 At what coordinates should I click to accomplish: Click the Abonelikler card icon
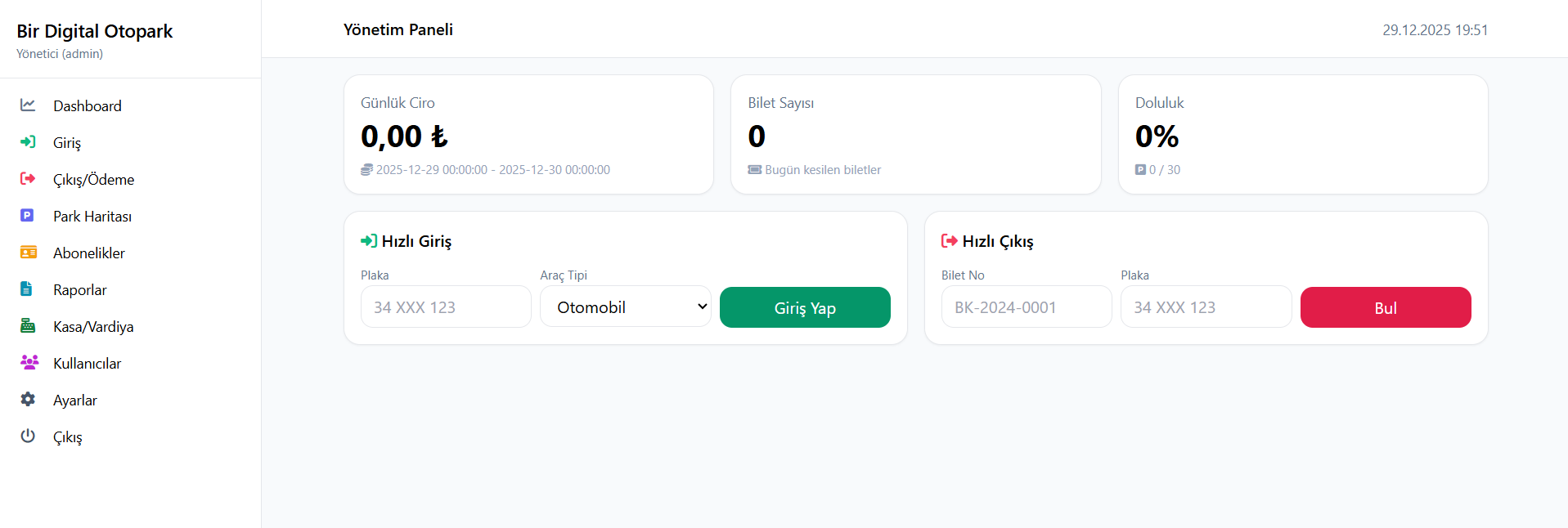pos(29,253)
